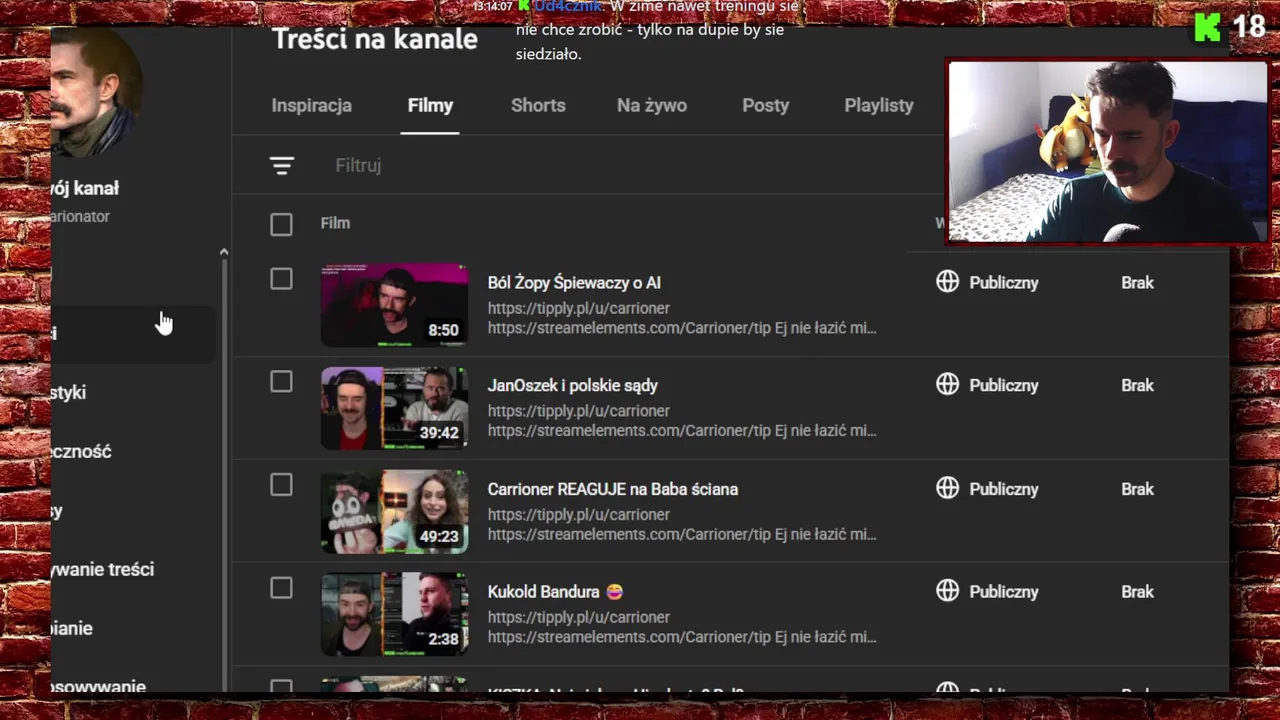The width and height of the screenshot is (1280, 720).
Task: Open title JanOszek i polskie sądy
Action: 572,385
